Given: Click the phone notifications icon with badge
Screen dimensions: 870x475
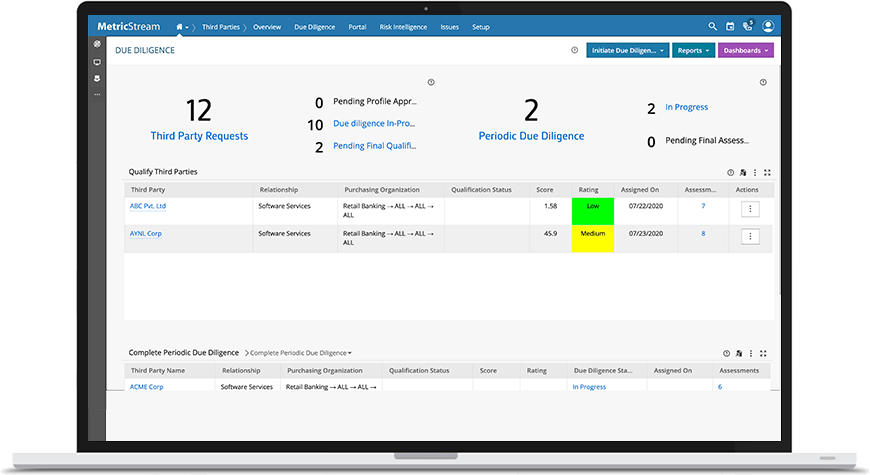Looking at the screenshot, I should pos(747,27).
